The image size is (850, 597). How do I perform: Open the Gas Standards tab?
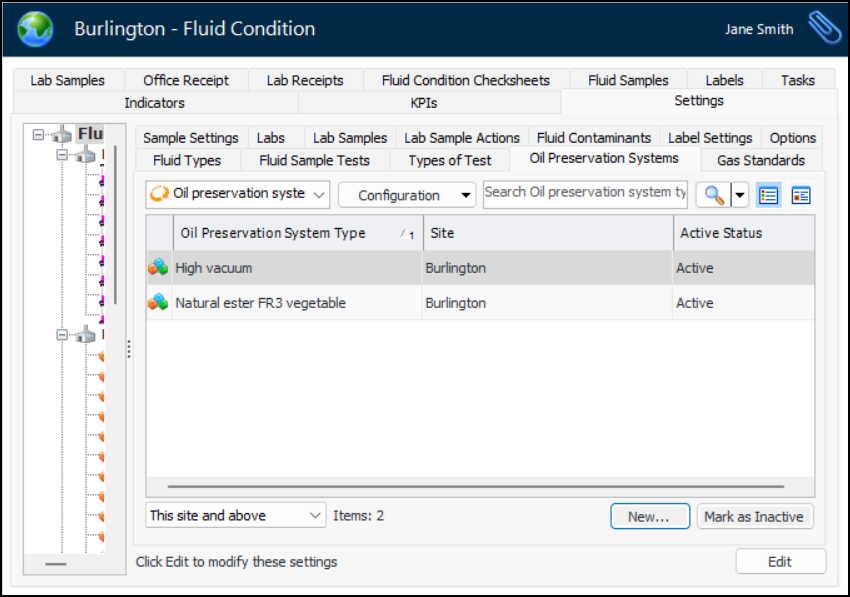tap(760, 160)
